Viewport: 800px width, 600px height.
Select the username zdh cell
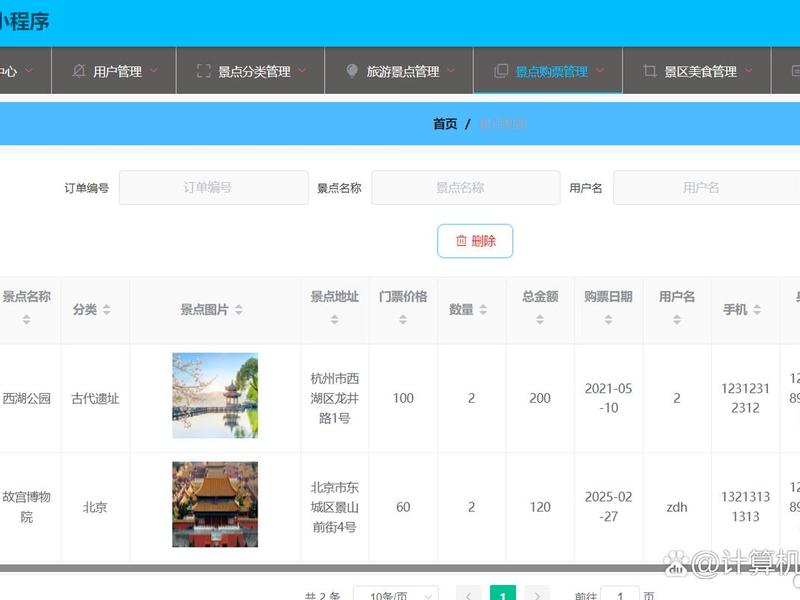pos(677,507)
